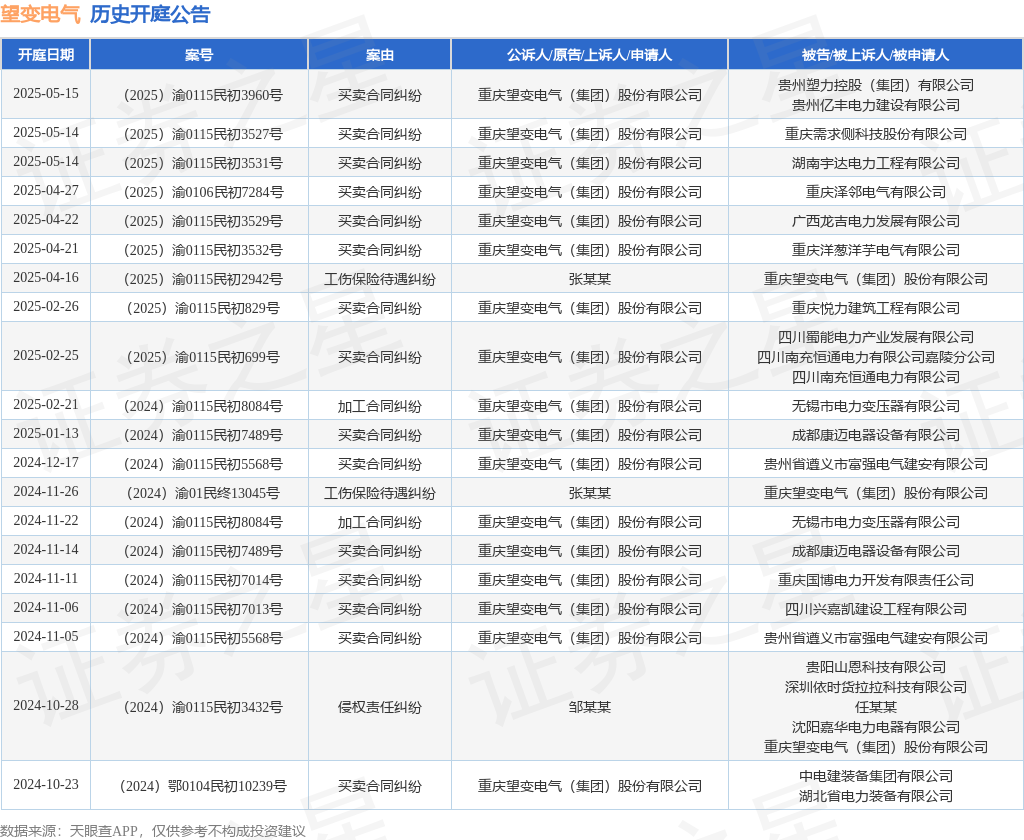Select defendant 贵州亿丰电力建设有限公司
The image size is (1024, 840).
(x=876, y=105)
